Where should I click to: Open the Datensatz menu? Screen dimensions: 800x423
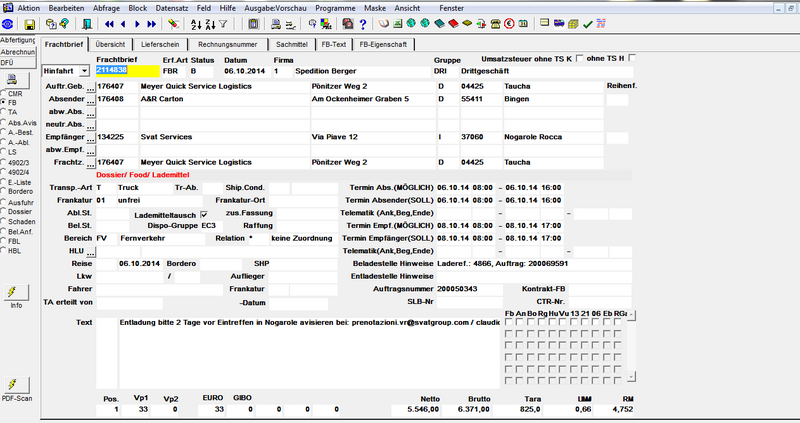(172, 8)
